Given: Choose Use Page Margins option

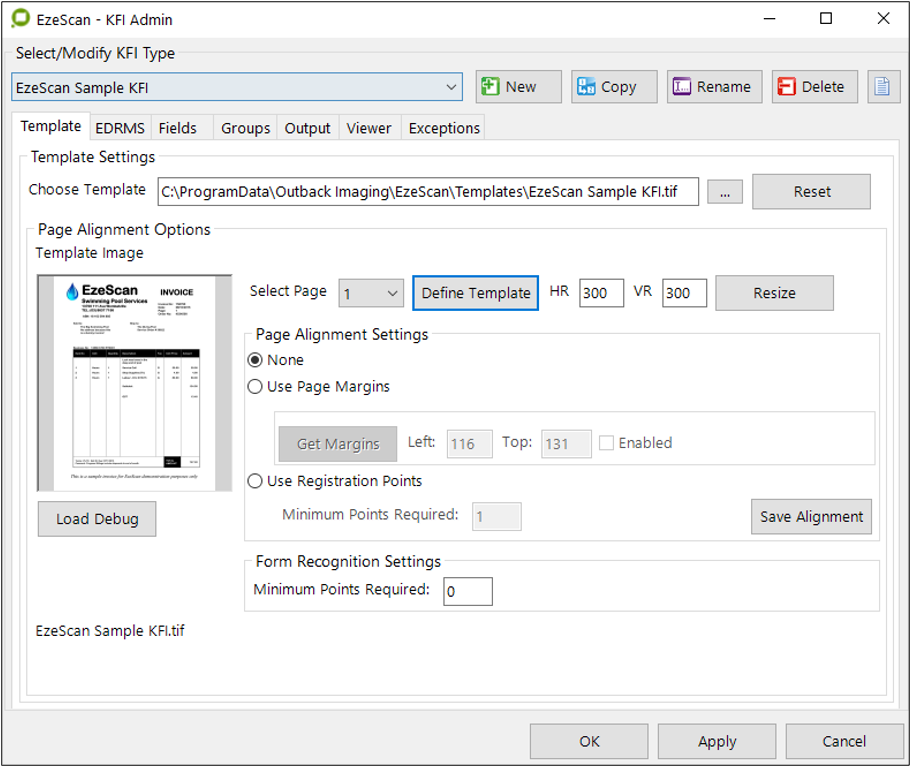Looking at the screenshot, I should tap(257, 386).
